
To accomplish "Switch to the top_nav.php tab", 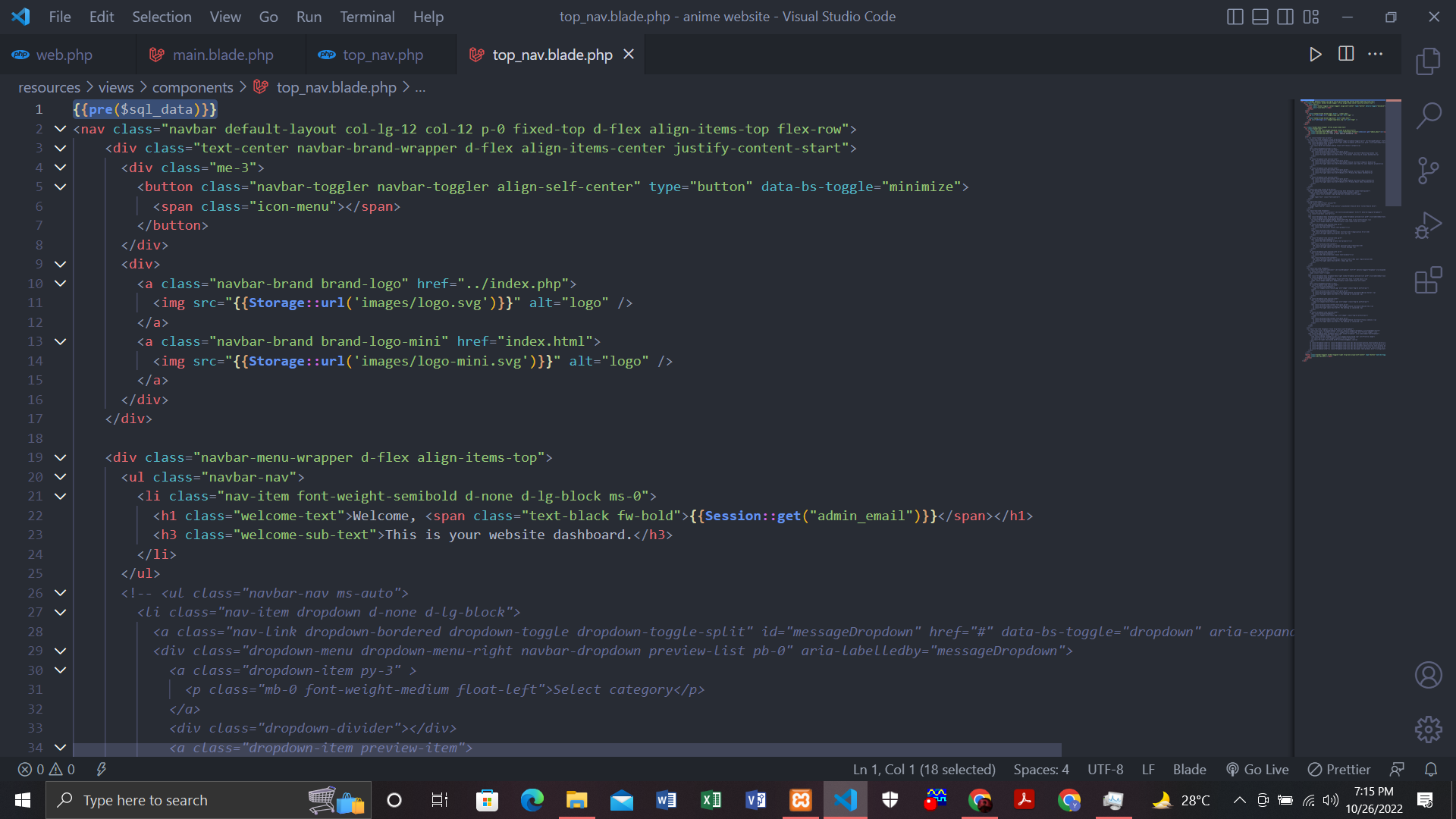I will click(381, 55).
